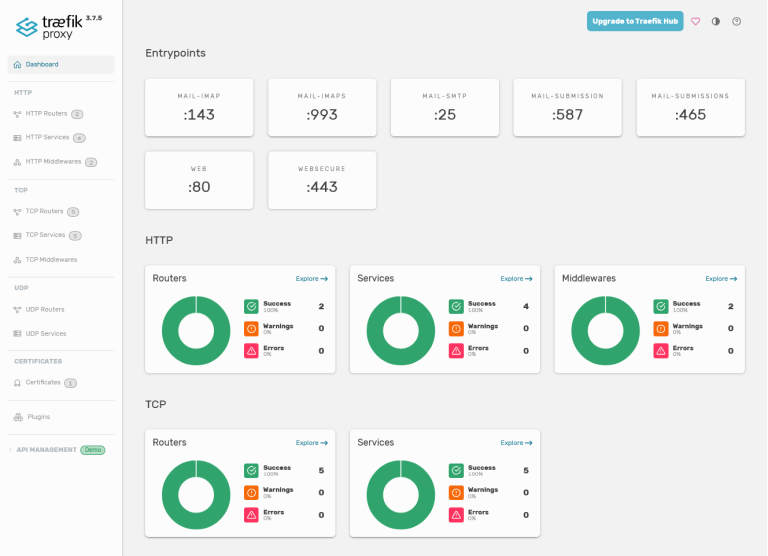Go to HTTP Services page
The image size is (768, 556).
(x=61, y=138)
